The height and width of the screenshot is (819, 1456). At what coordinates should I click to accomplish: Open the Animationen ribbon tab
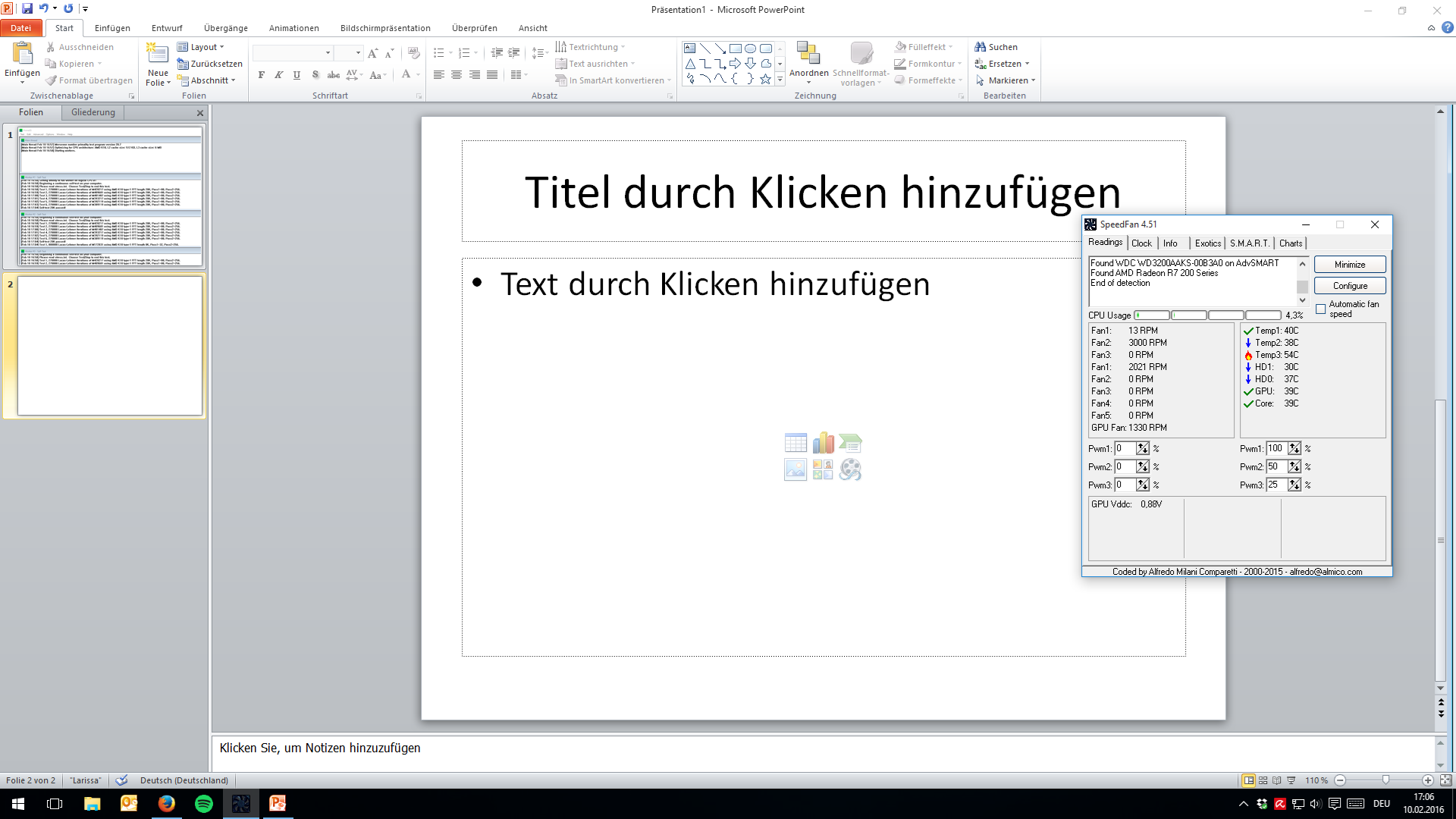pyautogui.click(x=293, y=28)
